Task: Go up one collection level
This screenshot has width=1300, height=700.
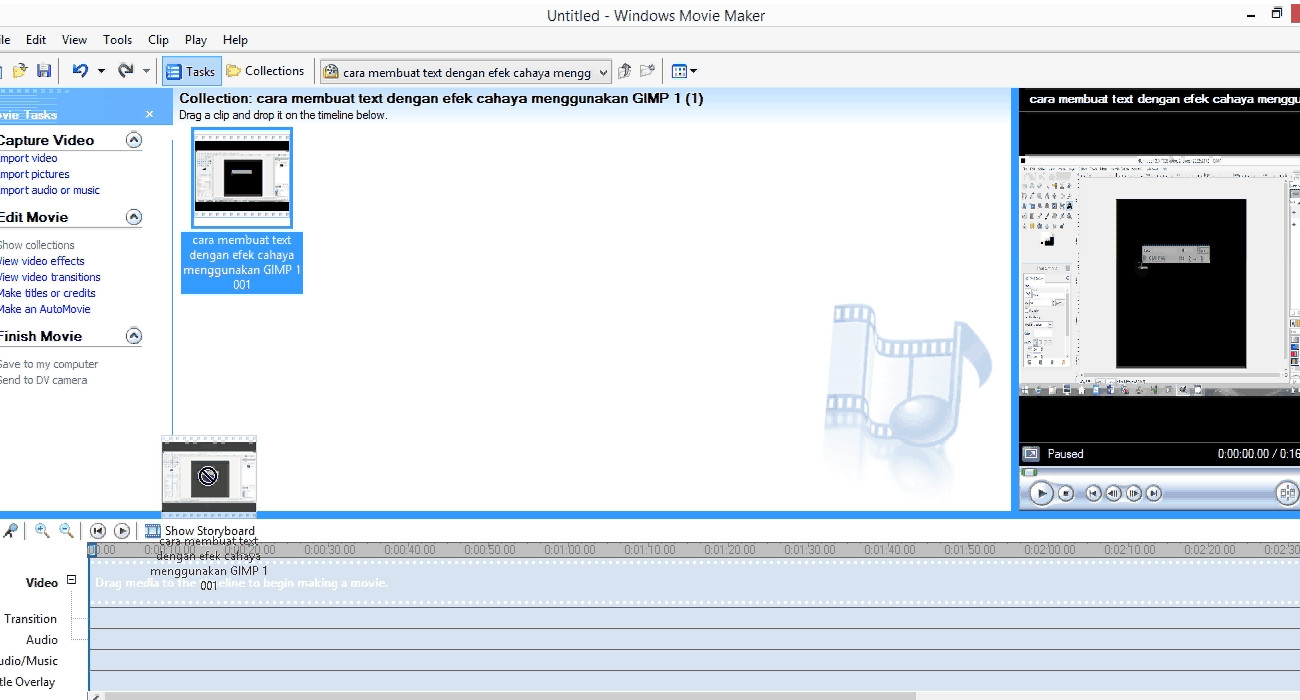Action: 624,71
